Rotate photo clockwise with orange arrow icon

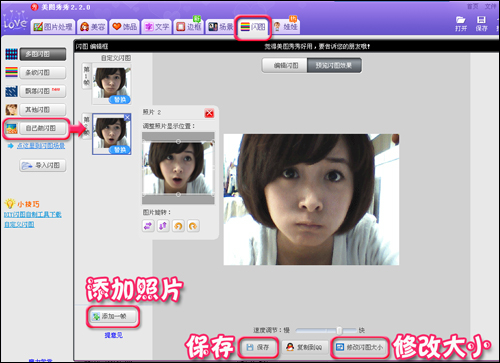tap(193, 226)
